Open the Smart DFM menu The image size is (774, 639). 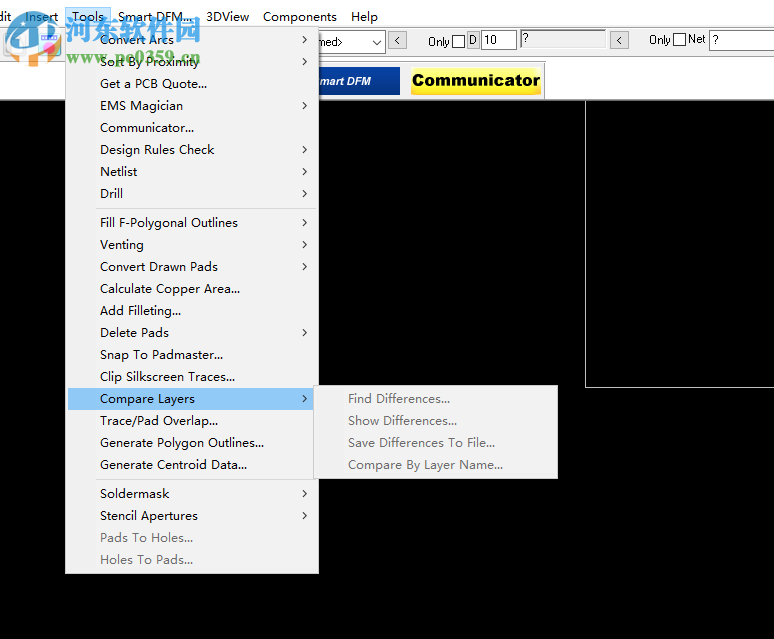[155, 17]
